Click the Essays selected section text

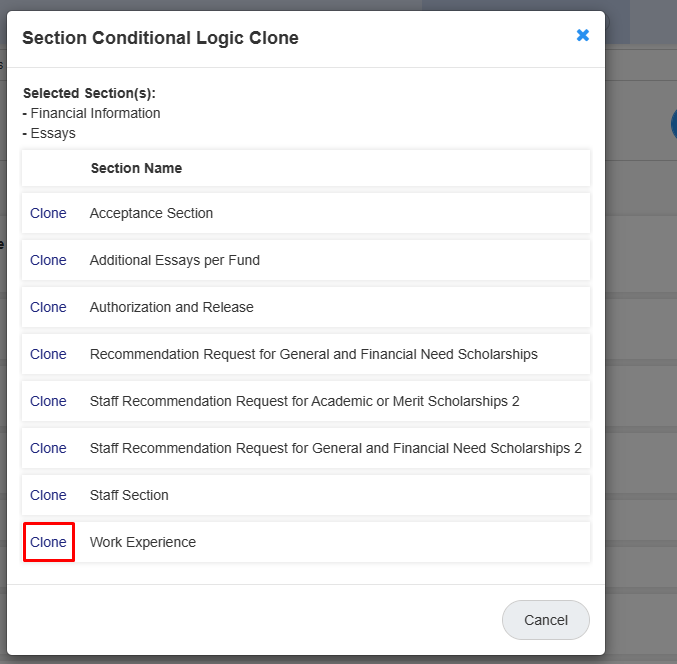(x=53, y=133)
